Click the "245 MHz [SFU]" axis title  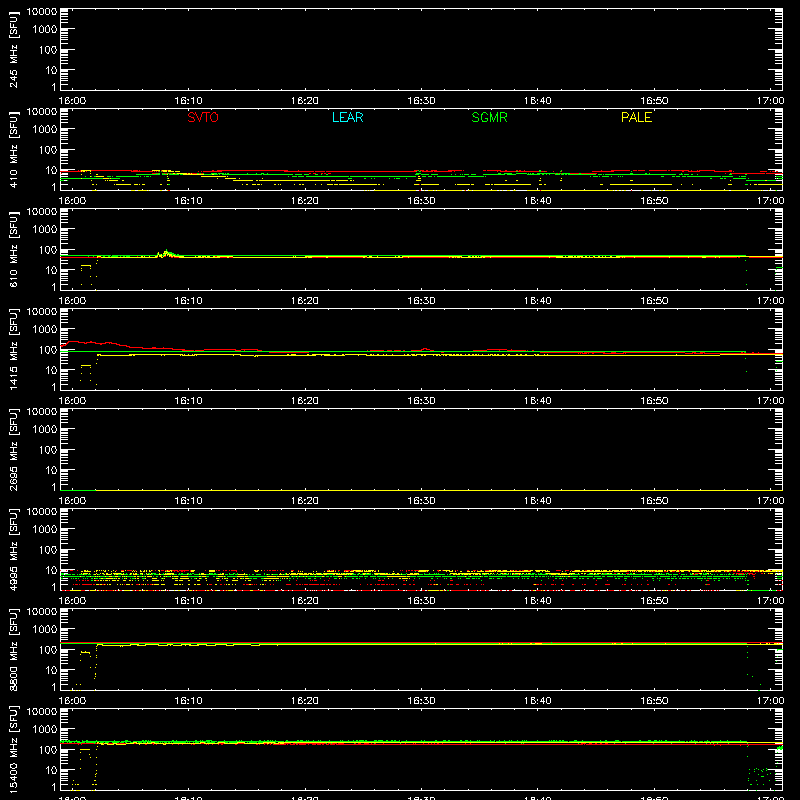pos(13,49)
